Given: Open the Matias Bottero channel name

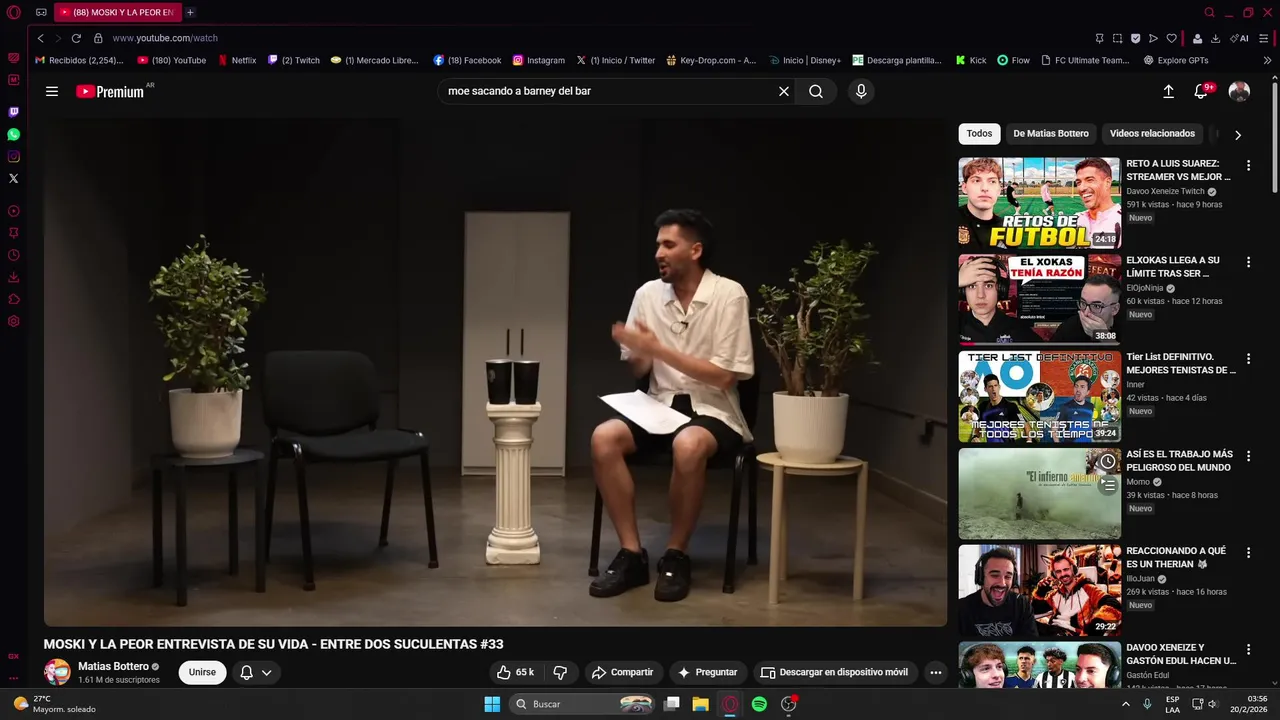Looking at the screenshot, I should 113,666.
